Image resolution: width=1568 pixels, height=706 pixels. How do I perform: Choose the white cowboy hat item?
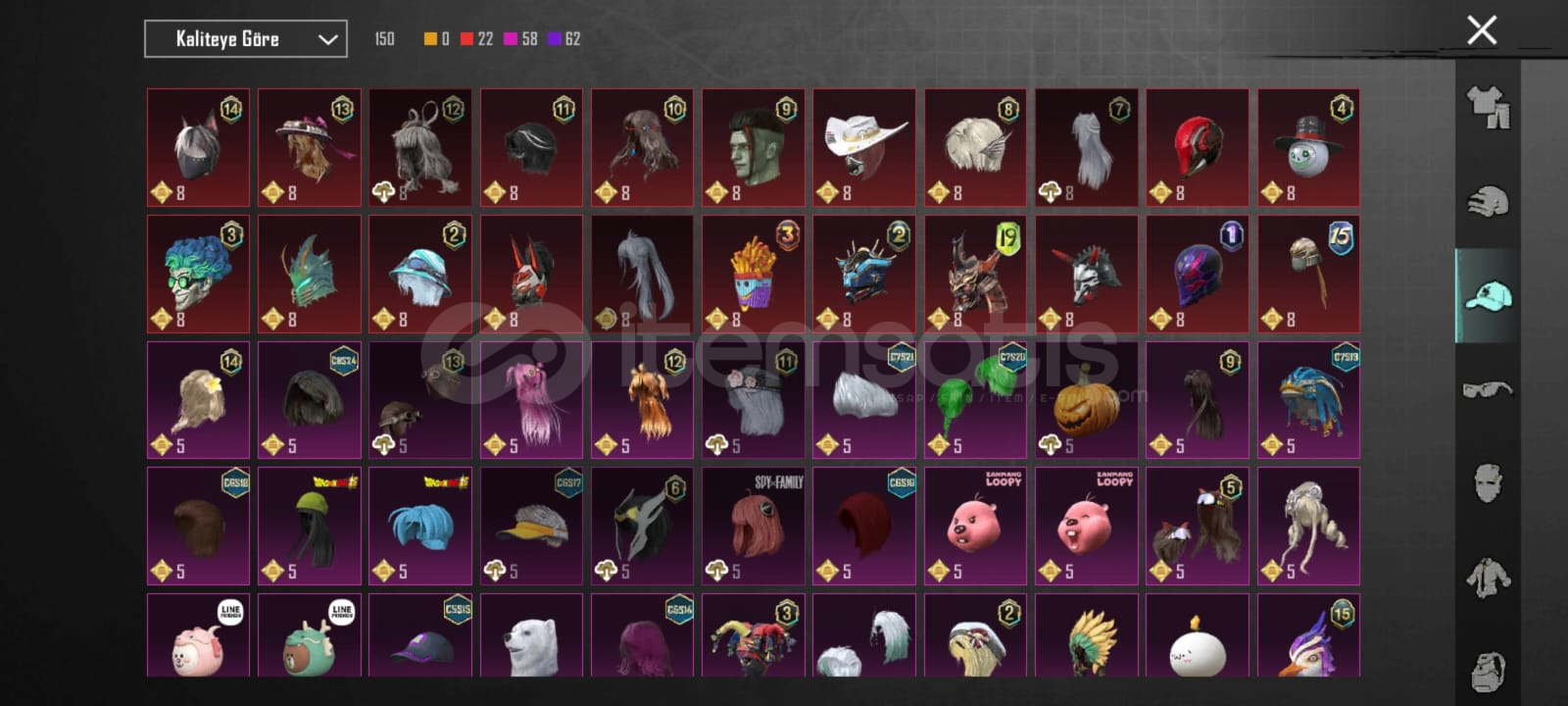(x=864, y=148)
